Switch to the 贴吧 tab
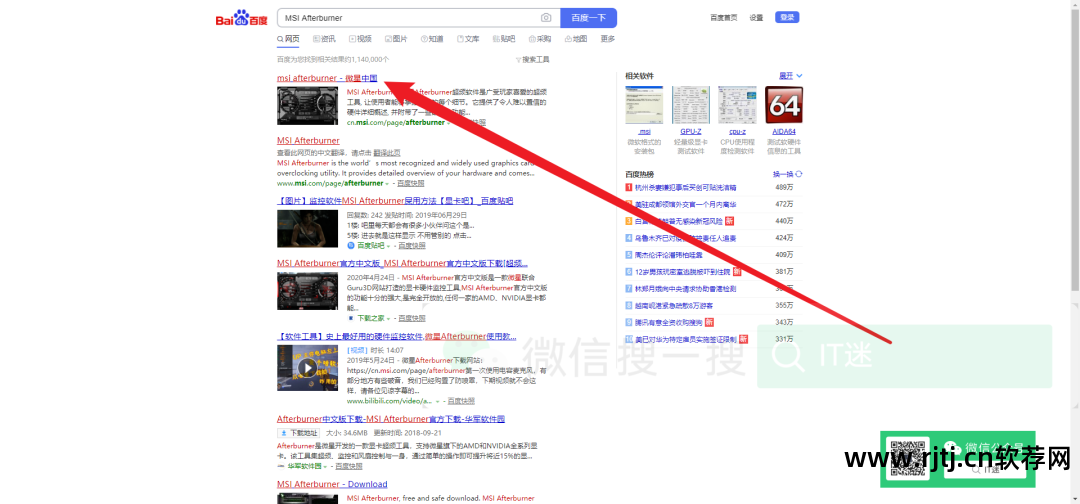The image size is (1080, 504). 503,39
